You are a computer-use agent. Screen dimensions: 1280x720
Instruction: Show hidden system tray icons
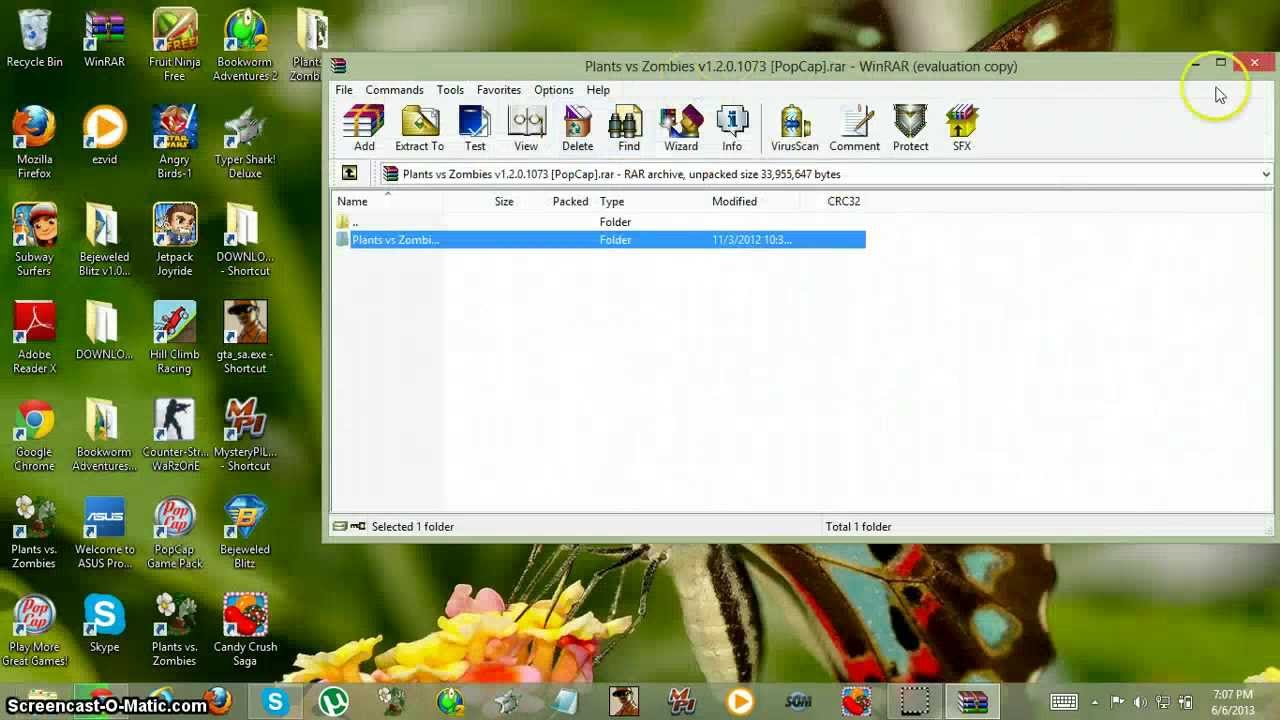pyautogui.click(x=1095, y=702)
